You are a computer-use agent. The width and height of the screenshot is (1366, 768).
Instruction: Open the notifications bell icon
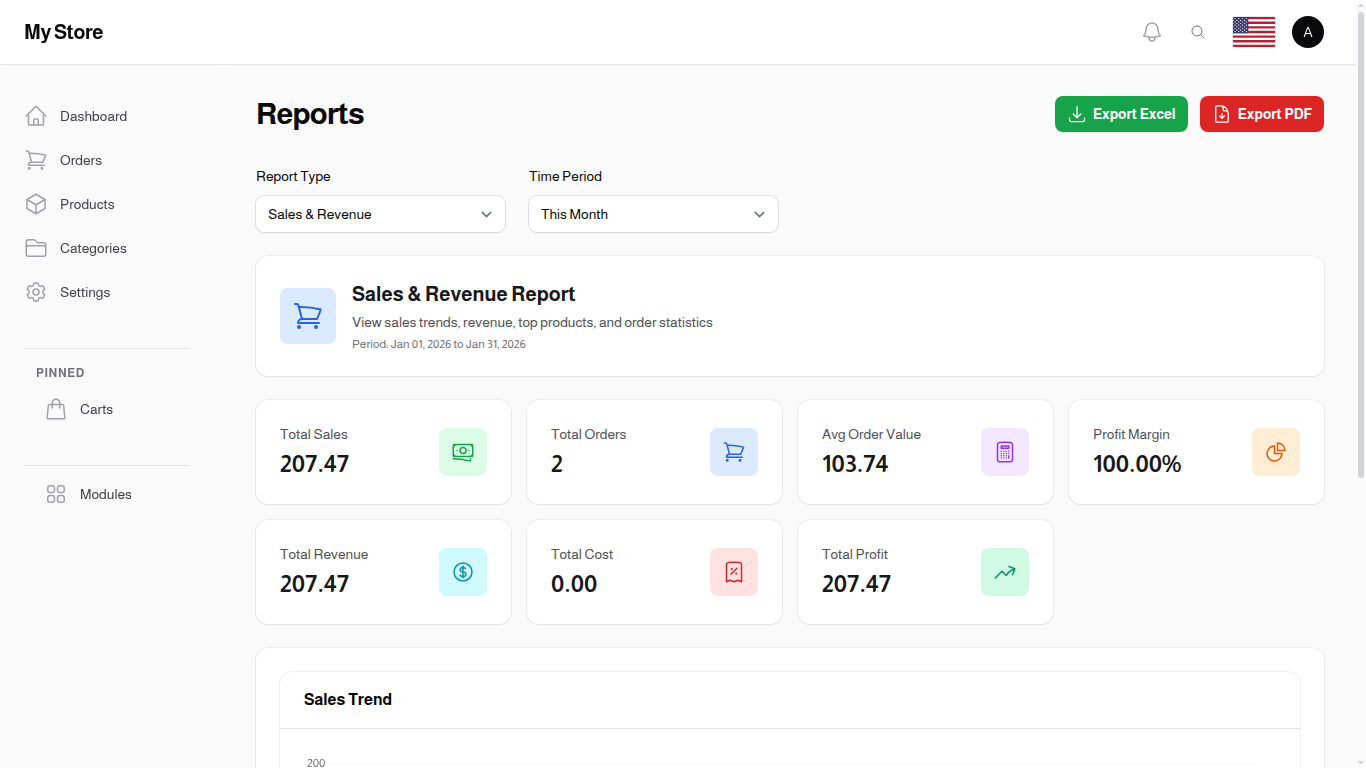click(x=1151, y=31)
